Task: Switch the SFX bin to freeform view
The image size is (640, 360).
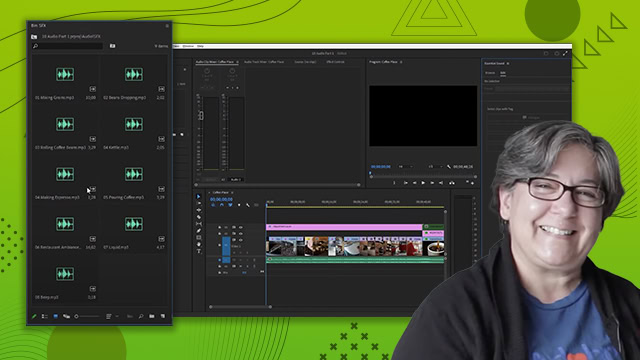Action: coord(66,316)
